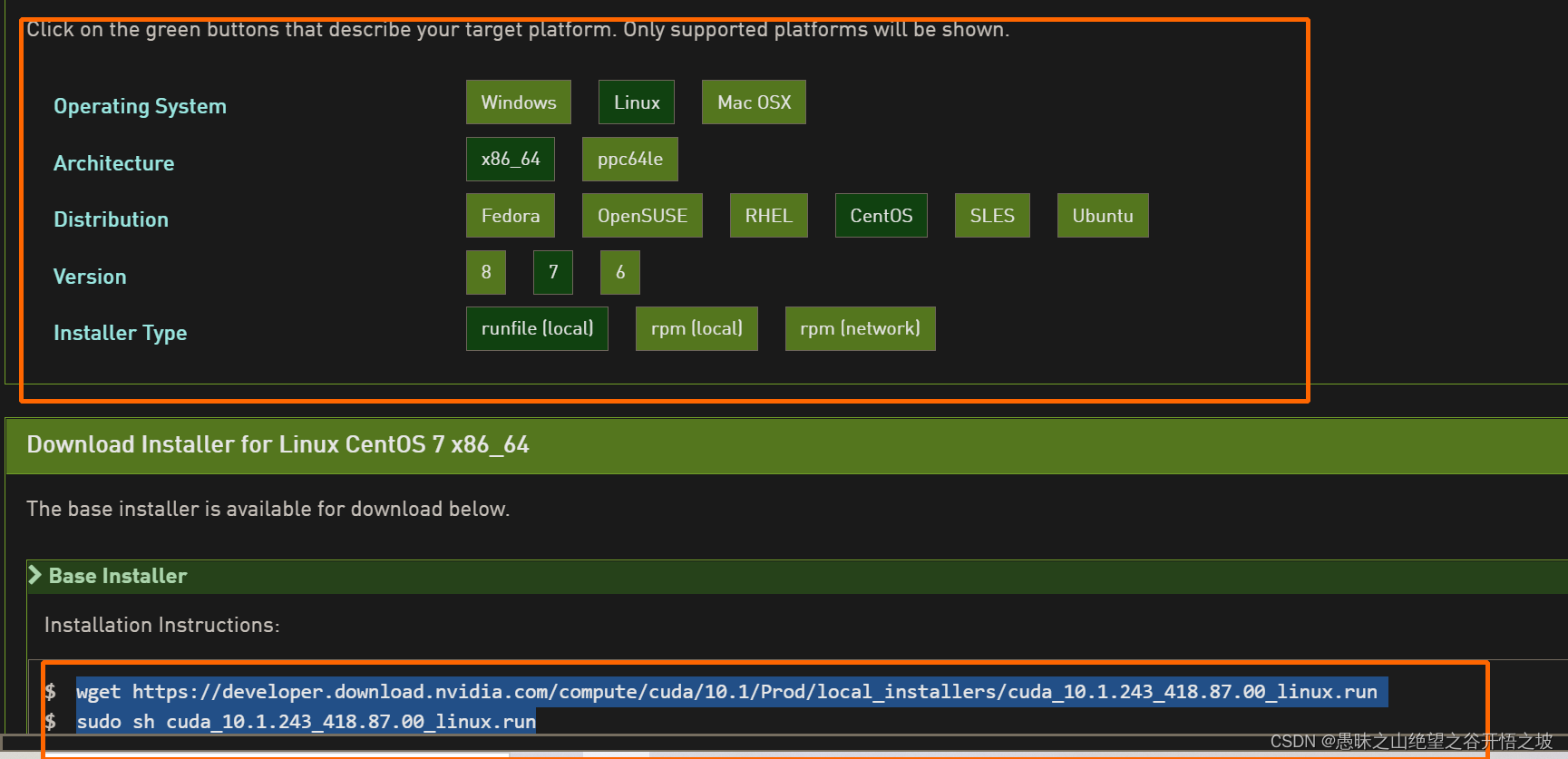Click the Version label
Viewport: 1568px width, 759px height.
[x=90, y=277]
